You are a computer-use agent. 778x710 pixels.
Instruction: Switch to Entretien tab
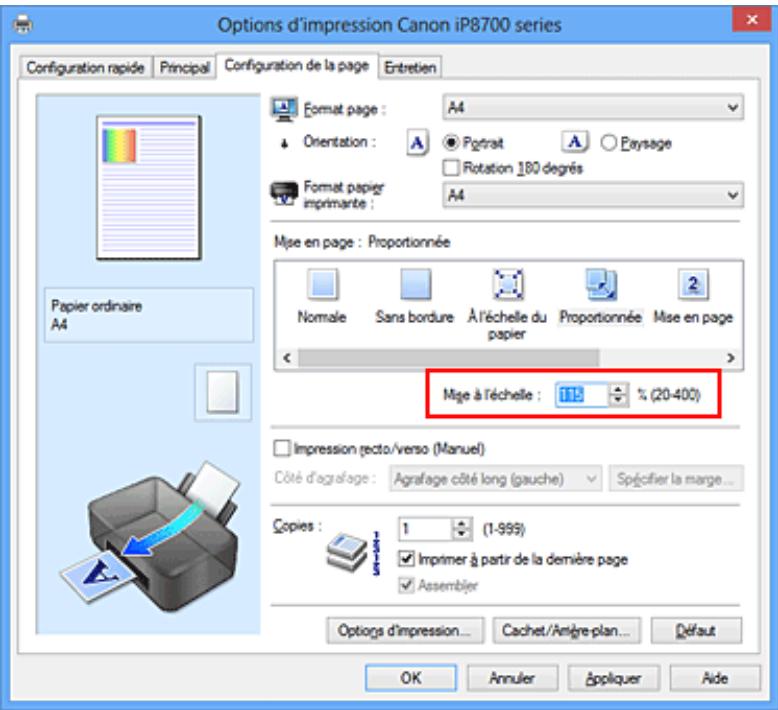(410, 67)
